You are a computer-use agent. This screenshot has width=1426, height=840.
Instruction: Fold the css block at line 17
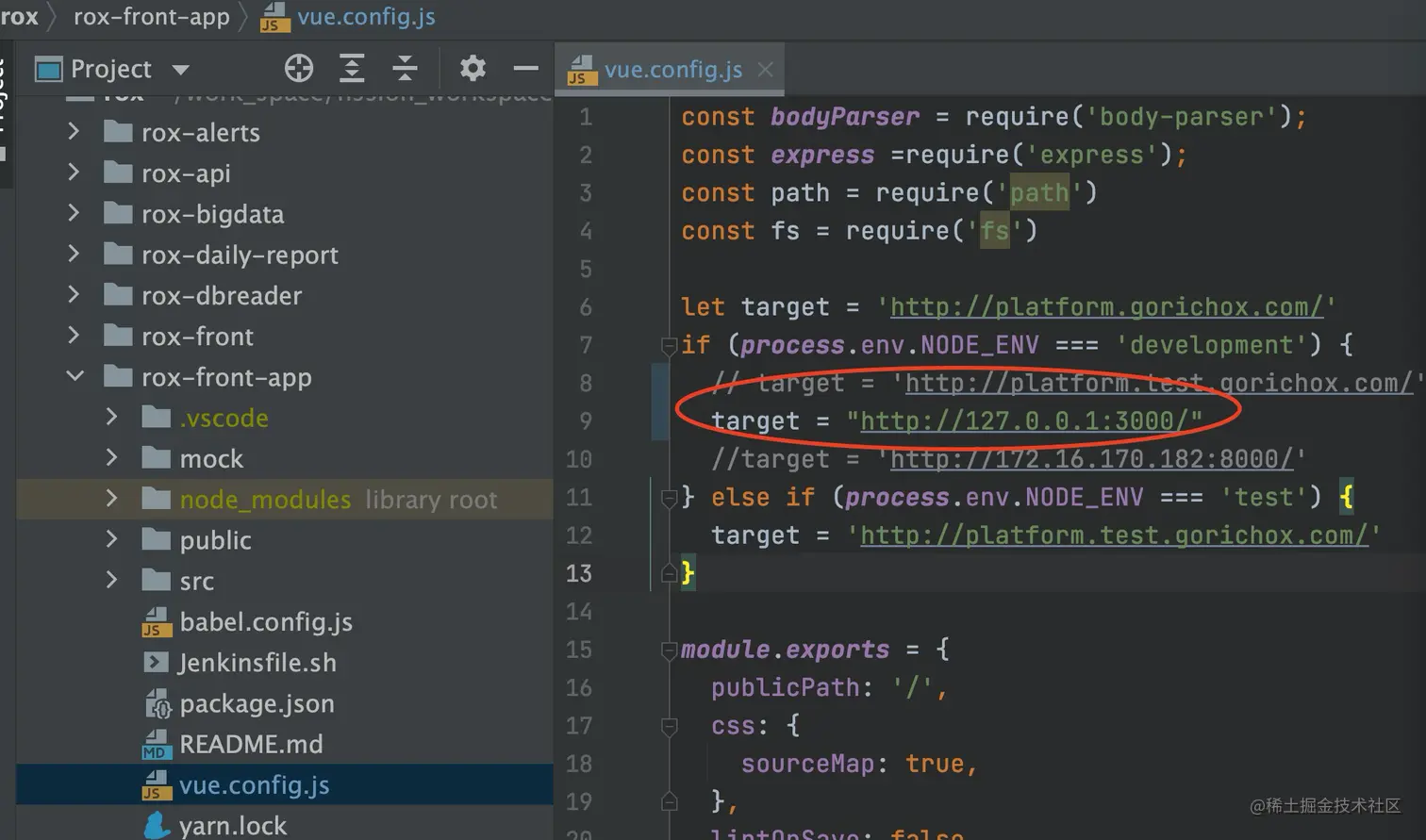point(669,726)
